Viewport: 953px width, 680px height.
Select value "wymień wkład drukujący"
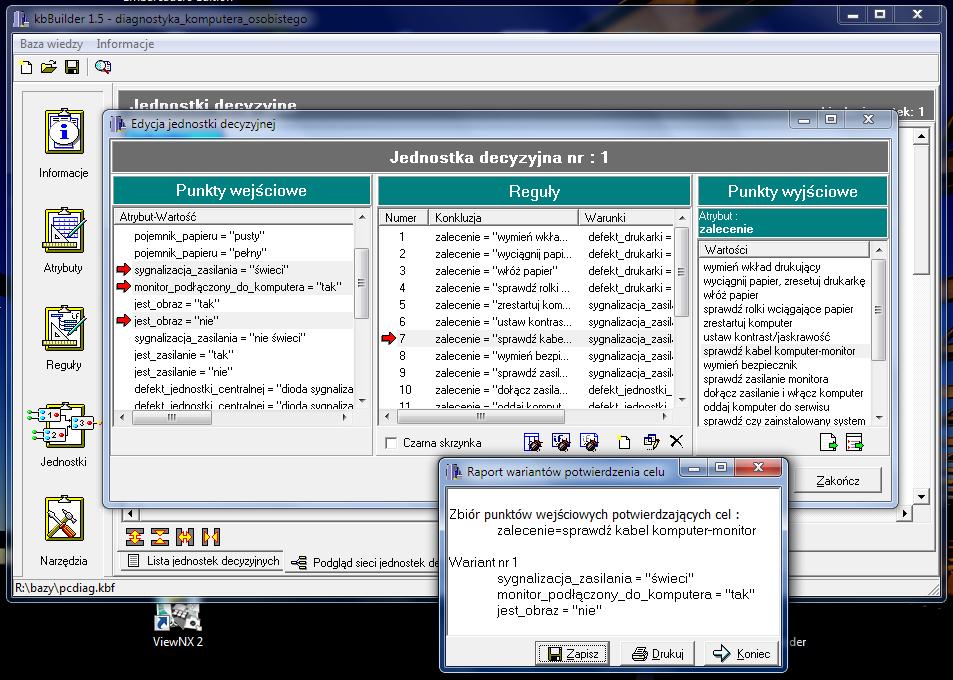[x=762, y=267]
